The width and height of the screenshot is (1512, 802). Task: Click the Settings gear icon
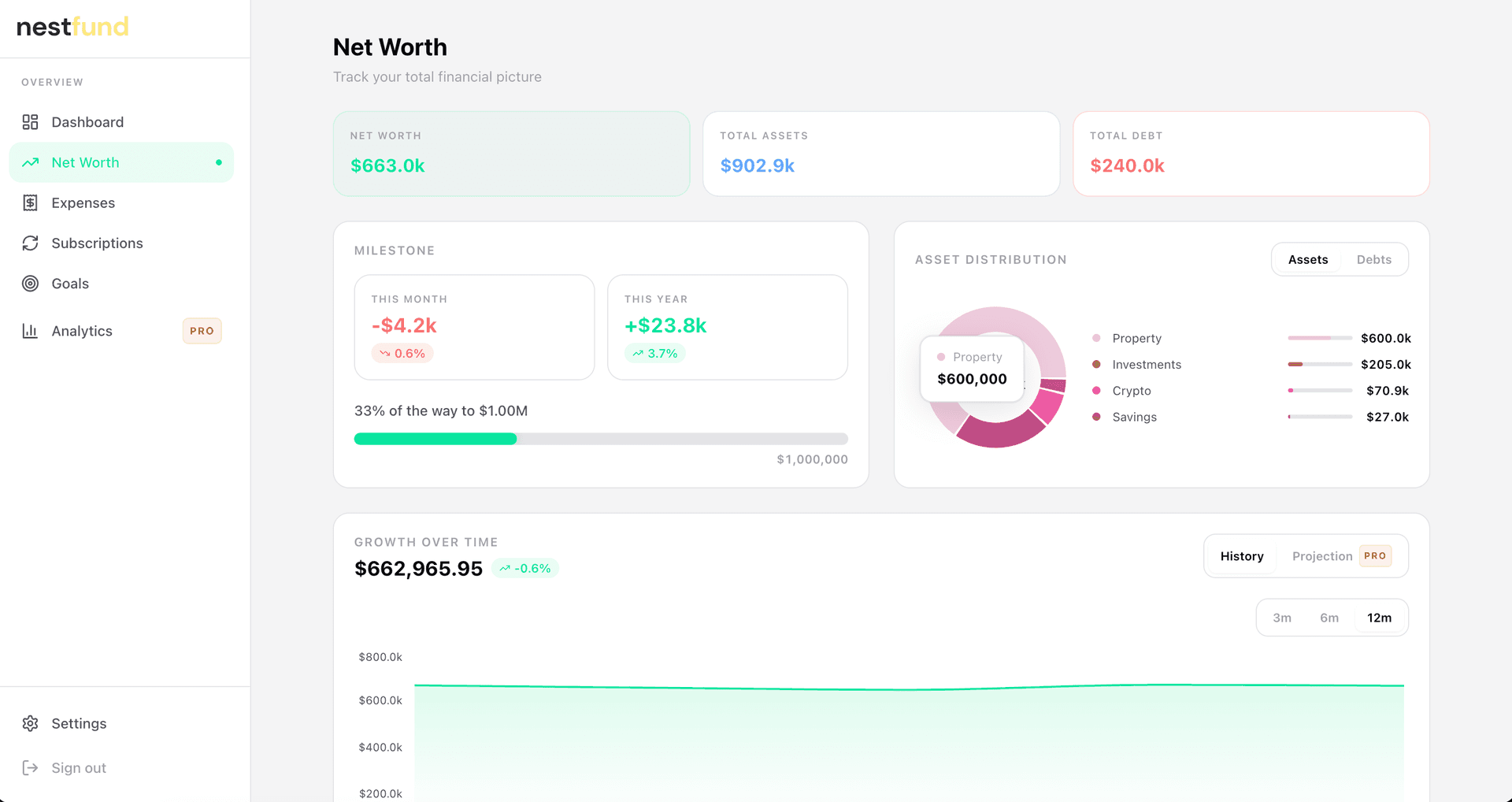pos(30,723)
